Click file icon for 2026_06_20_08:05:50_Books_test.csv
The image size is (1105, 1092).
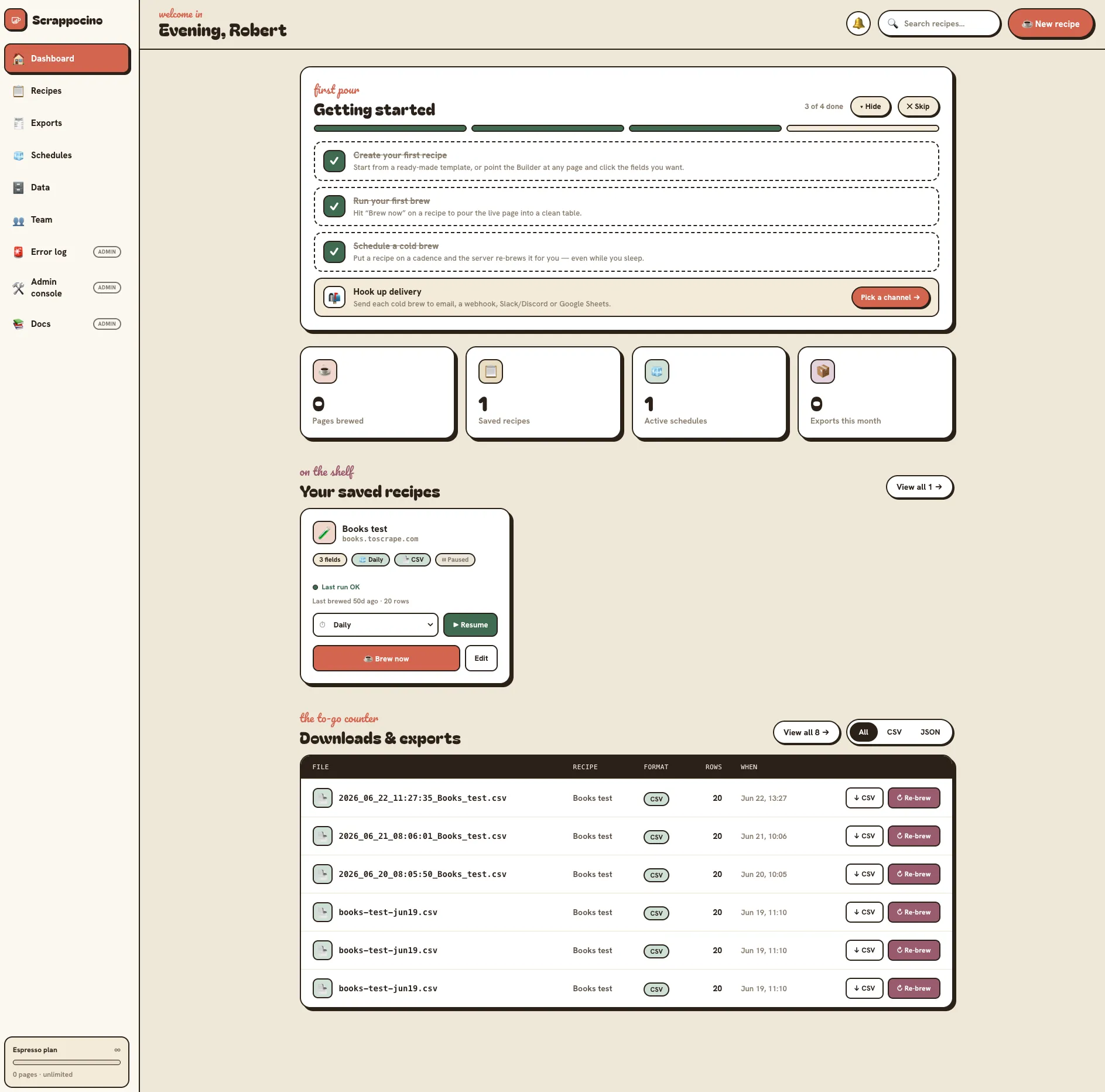[323, 874]
